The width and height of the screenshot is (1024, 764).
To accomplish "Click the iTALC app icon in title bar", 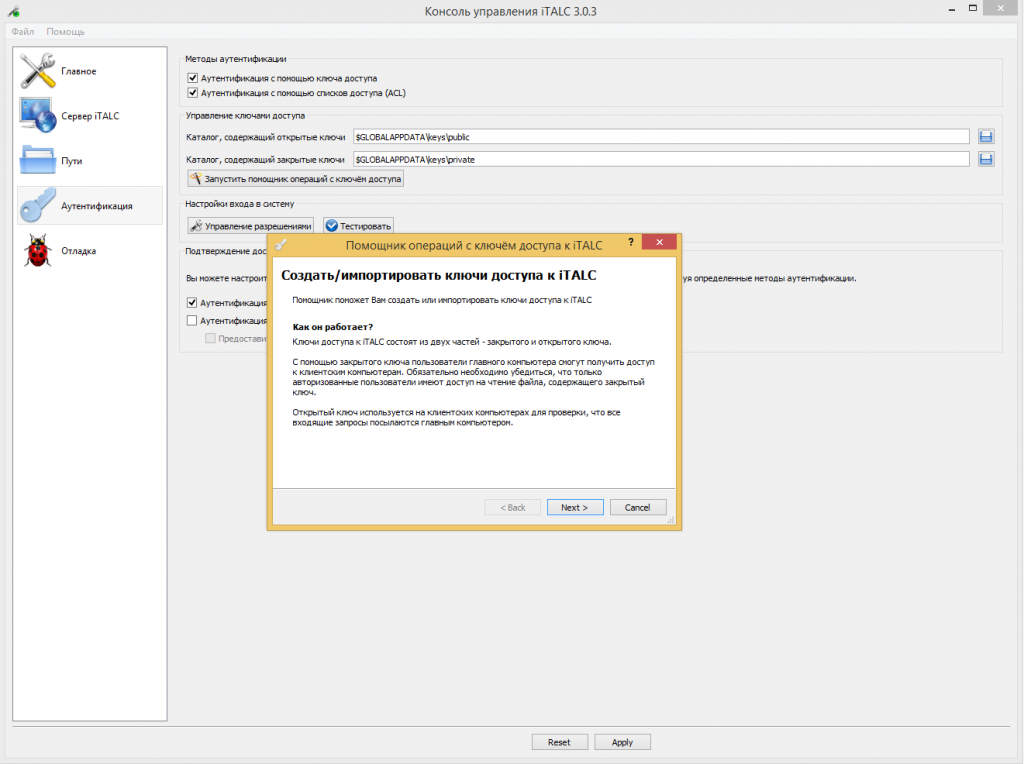I will point(14,11).
